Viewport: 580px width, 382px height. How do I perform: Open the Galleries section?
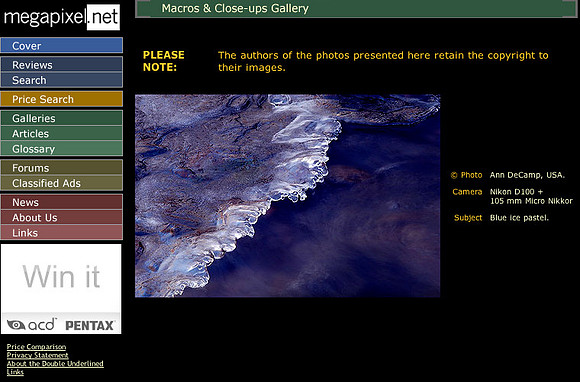[x=61, y=118]
